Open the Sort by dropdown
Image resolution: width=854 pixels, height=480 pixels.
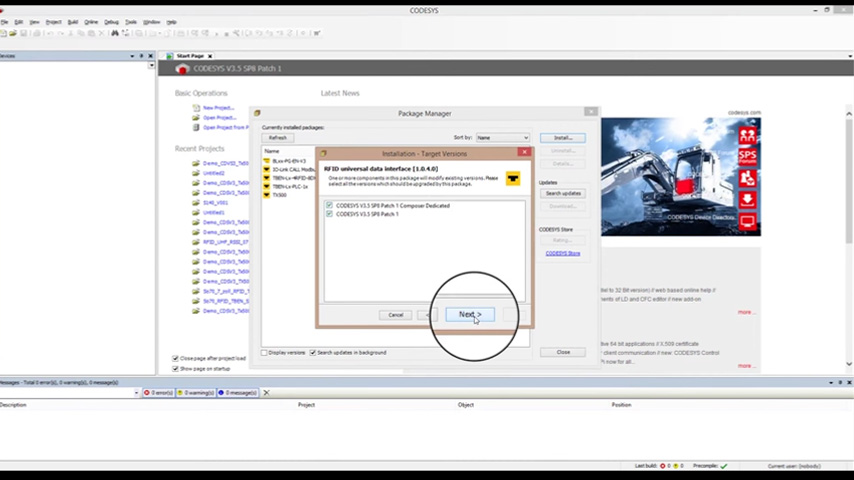coord(524,138)
